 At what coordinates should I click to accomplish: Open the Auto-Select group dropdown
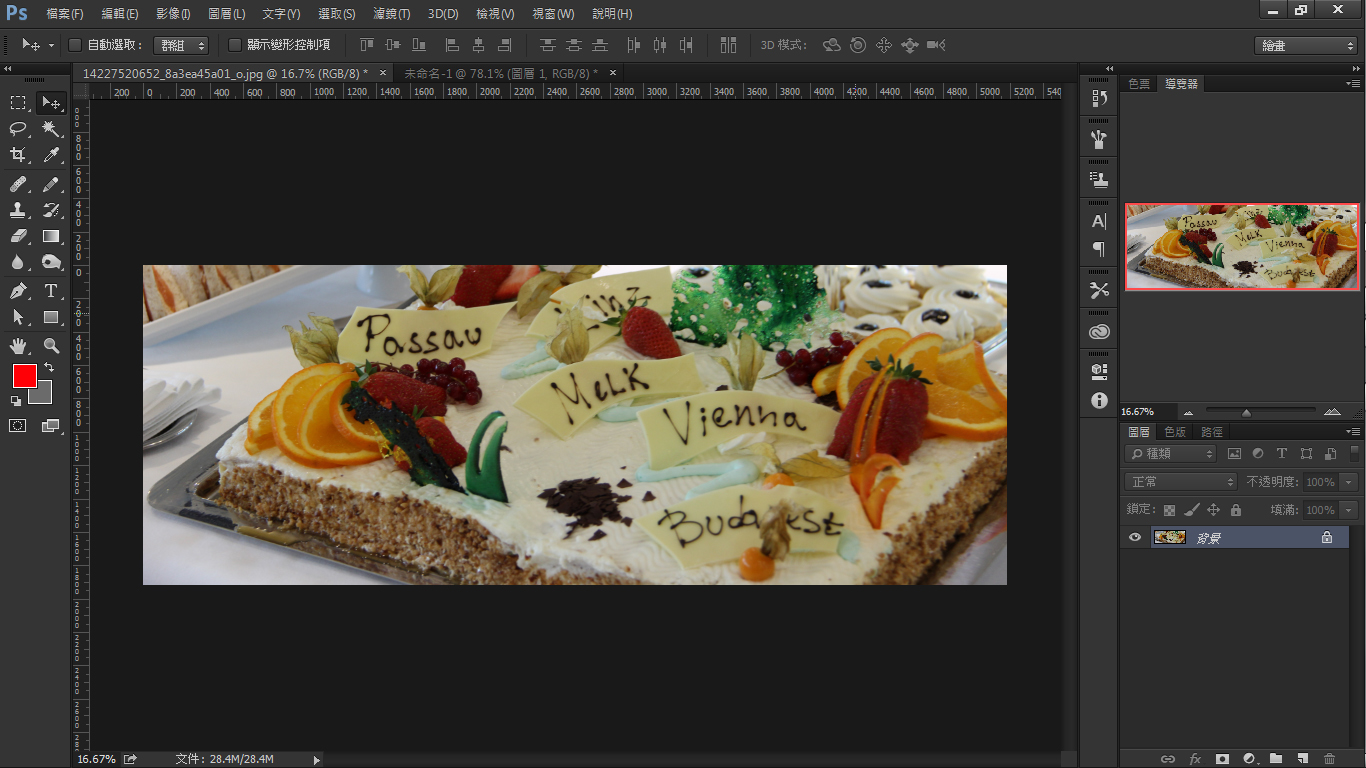click(x=181, y=45)
